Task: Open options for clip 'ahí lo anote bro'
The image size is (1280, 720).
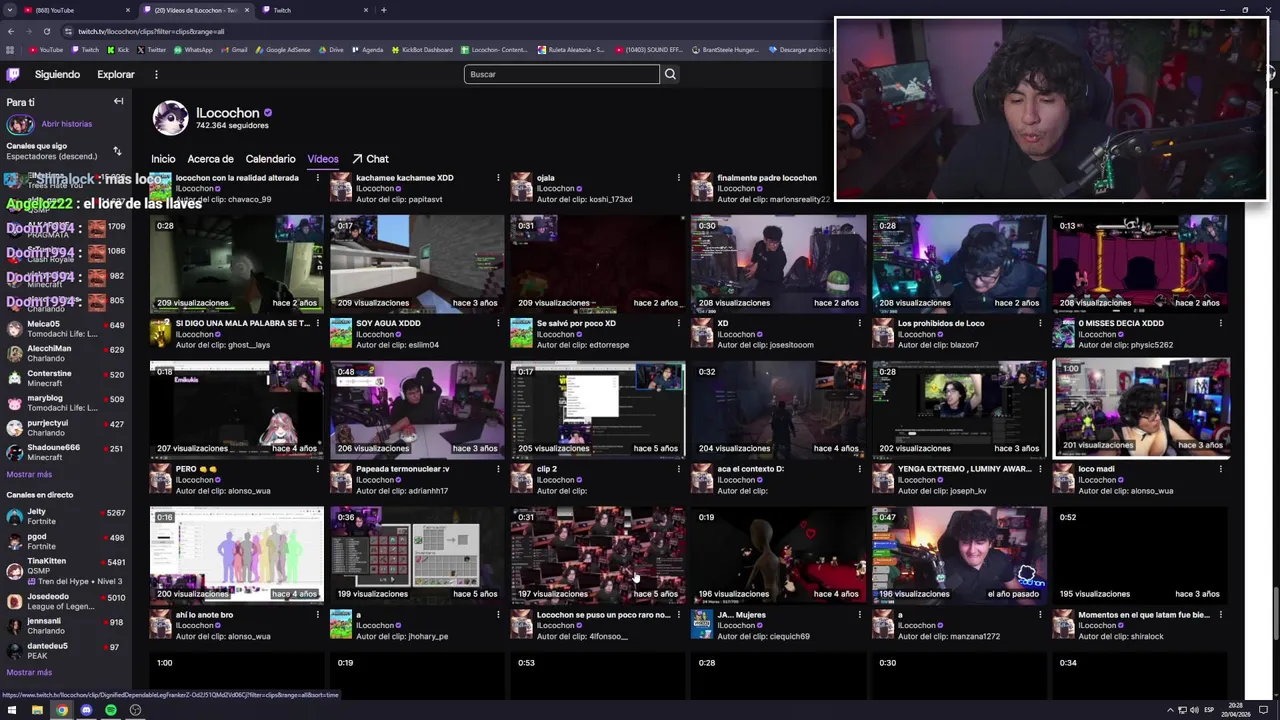Action: click(x=317, y=615)
